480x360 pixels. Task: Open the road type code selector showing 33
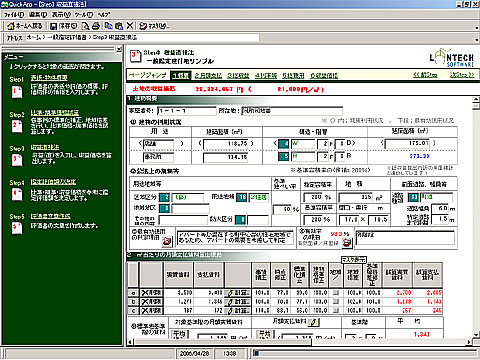[413, 197]
